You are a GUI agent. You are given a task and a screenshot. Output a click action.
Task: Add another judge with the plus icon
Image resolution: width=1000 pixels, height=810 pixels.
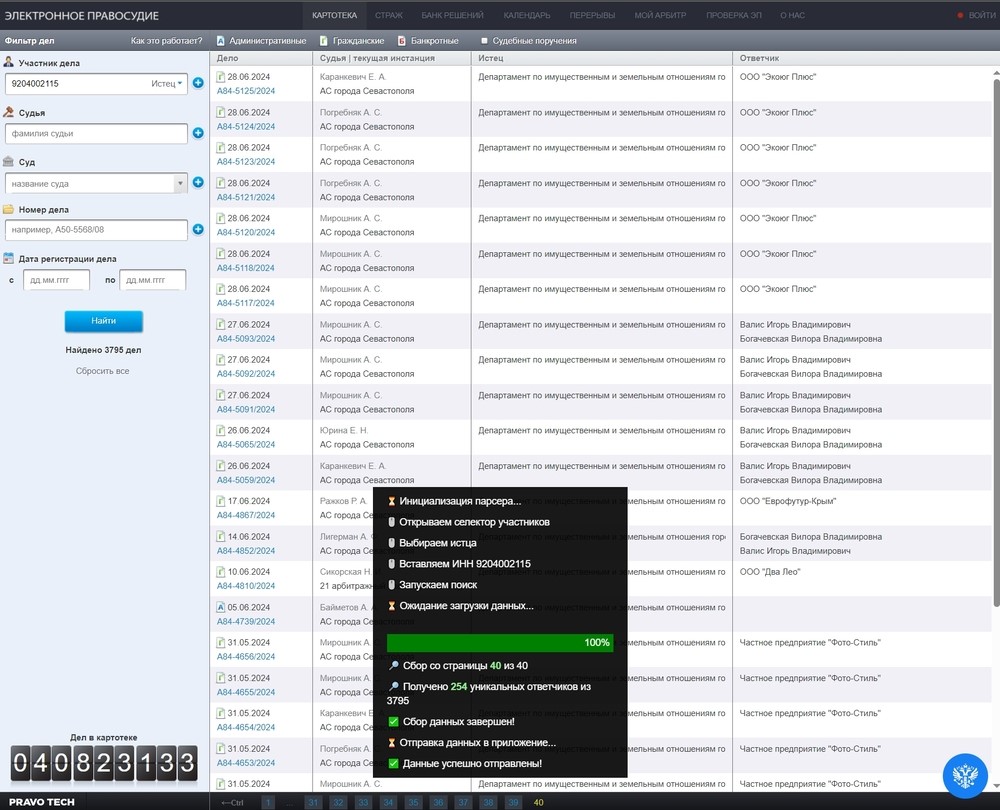click(x=198, y=133)
